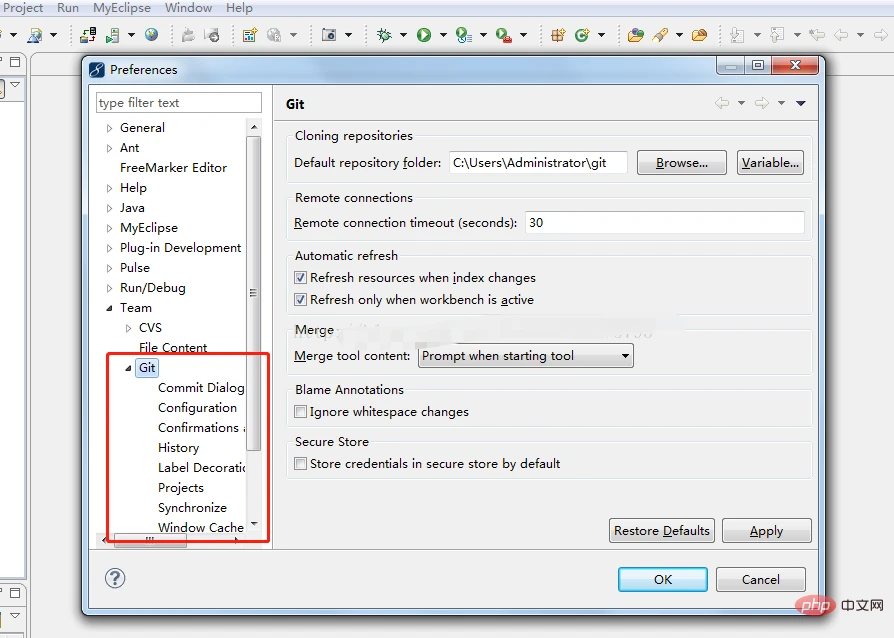The width and height of the screenshot is (894, 638).
Task: Click the Restore Defaults button
Action: (x=661, y=531)
